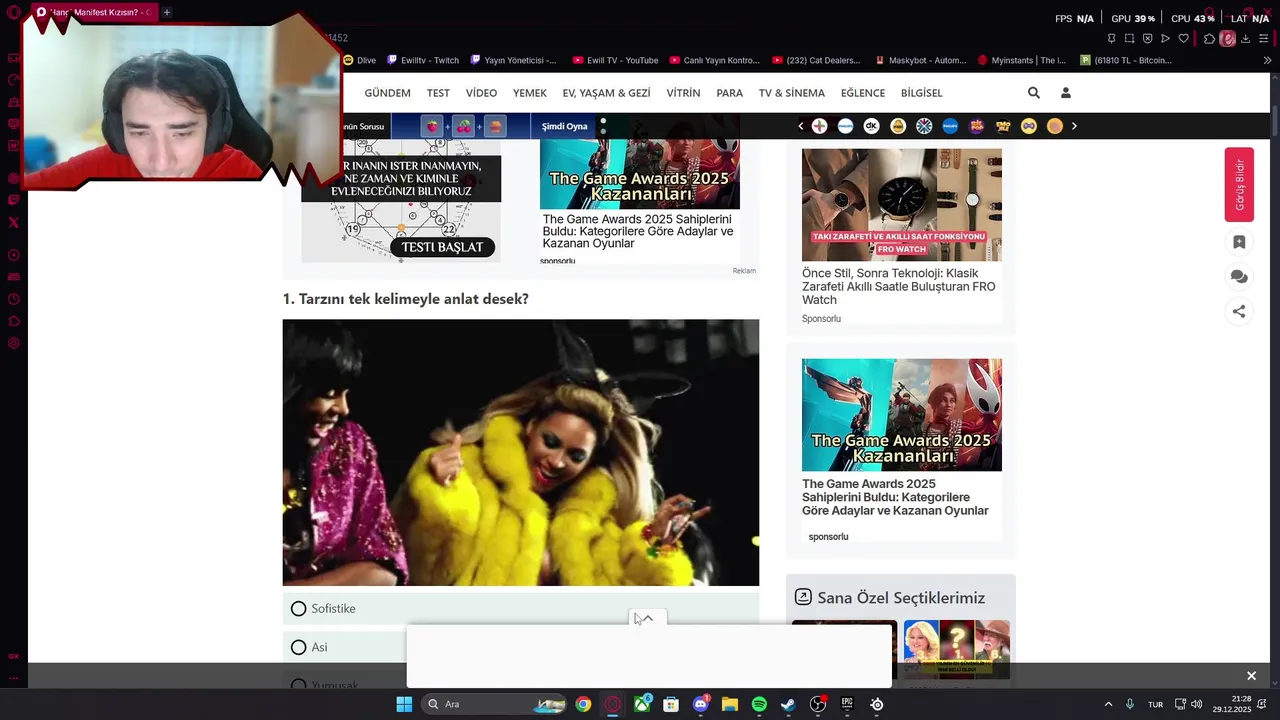Click the Görüş Bildir feedback button

[1239, 184]
